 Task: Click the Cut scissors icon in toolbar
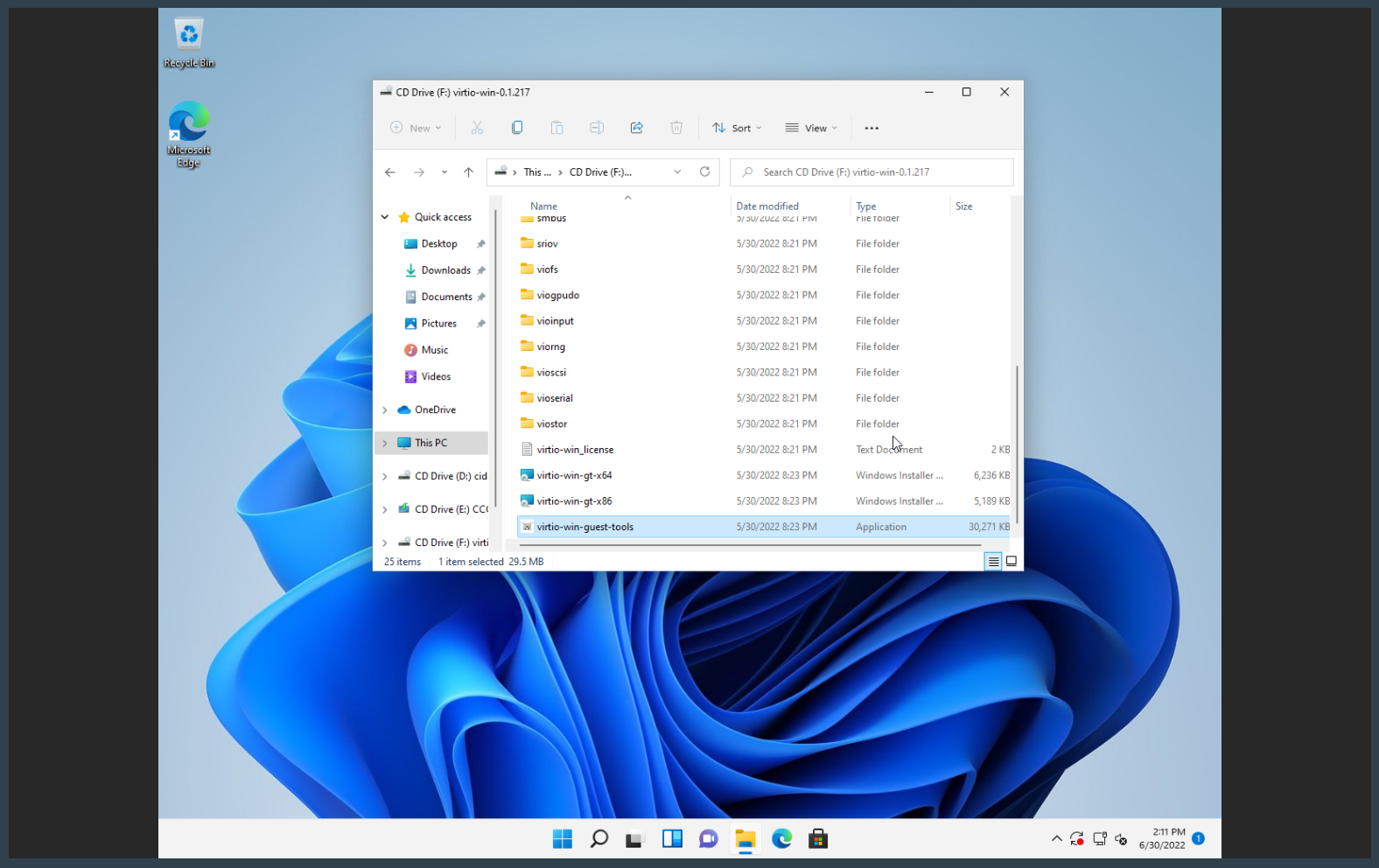point(477,128)
